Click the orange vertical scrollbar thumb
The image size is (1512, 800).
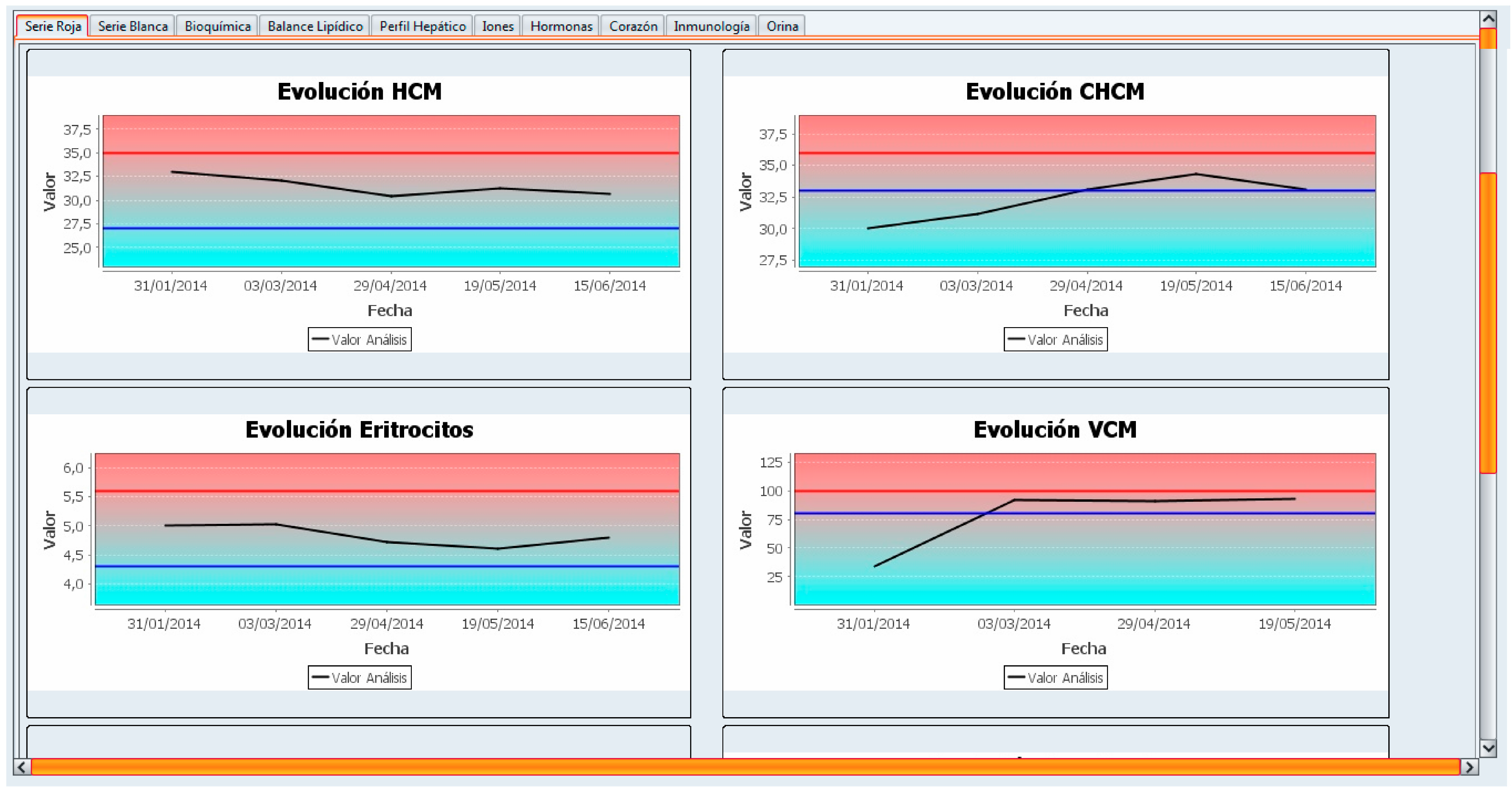1488,323
